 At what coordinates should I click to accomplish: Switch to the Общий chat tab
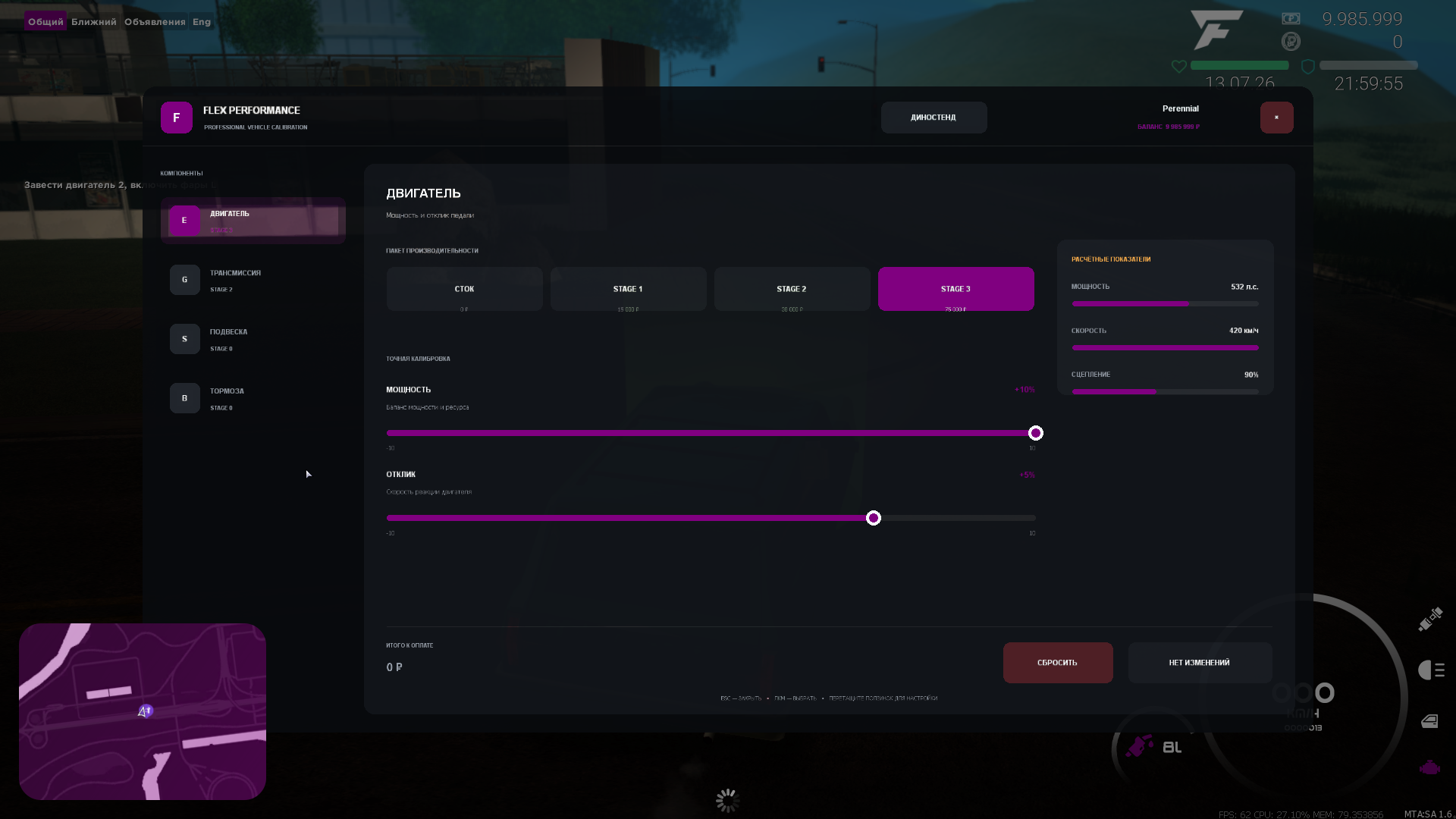[x=45, y=22]
